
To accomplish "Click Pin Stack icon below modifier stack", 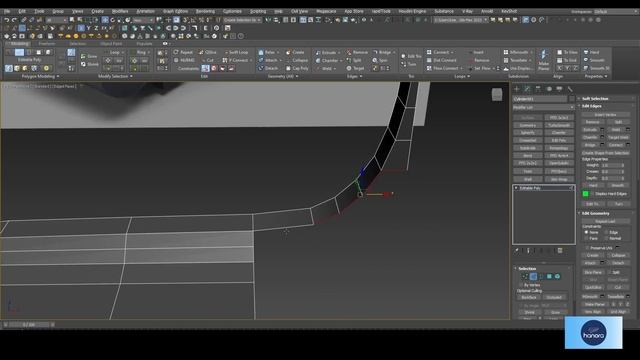I will (x=517, y=251).
